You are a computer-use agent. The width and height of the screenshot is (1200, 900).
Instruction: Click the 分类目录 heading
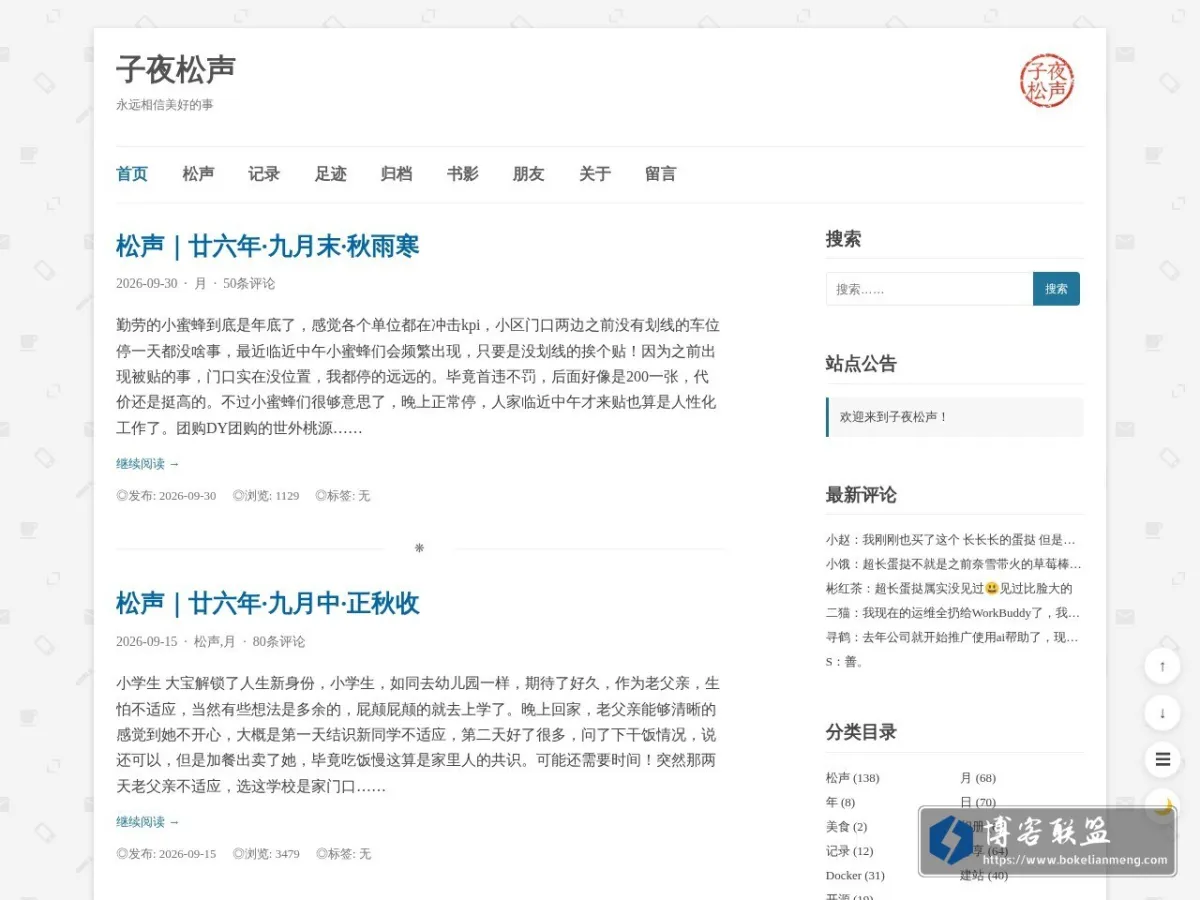(861, 732)
